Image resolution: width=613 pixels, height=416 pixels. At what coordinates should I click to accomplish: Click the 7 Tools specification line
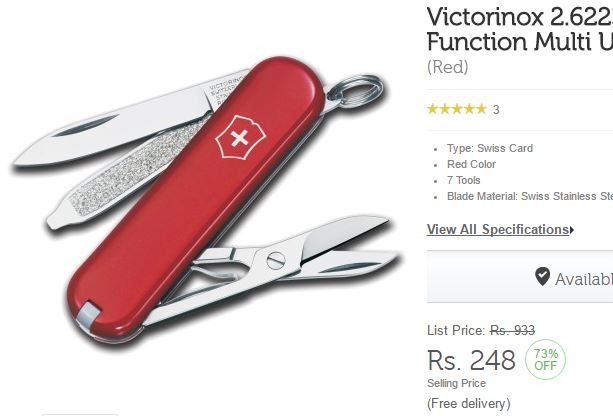click(464, 180)
